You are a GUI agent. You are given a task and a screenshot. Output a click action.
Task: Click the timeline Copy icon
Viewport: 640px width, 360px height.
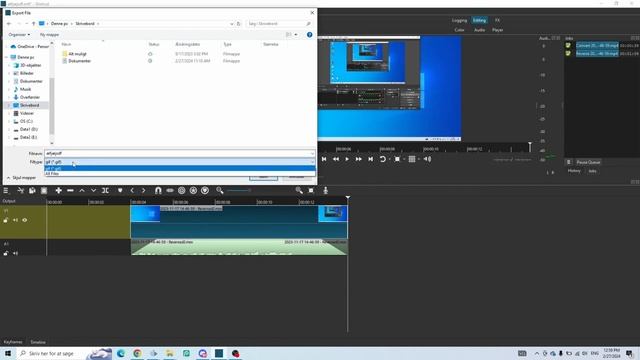click(x=32, y=190)
